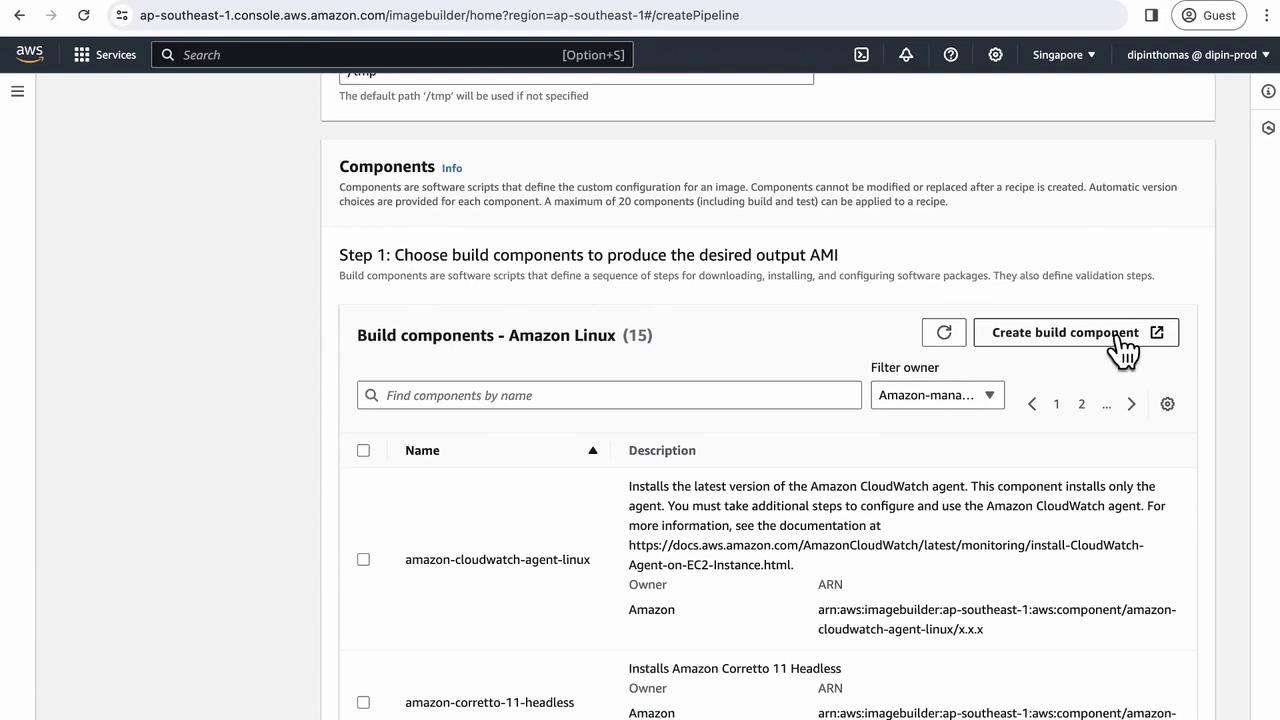Go to page 1 of components
The height and width of the screenshot is (720, 1280).
tap(1056, 404)
